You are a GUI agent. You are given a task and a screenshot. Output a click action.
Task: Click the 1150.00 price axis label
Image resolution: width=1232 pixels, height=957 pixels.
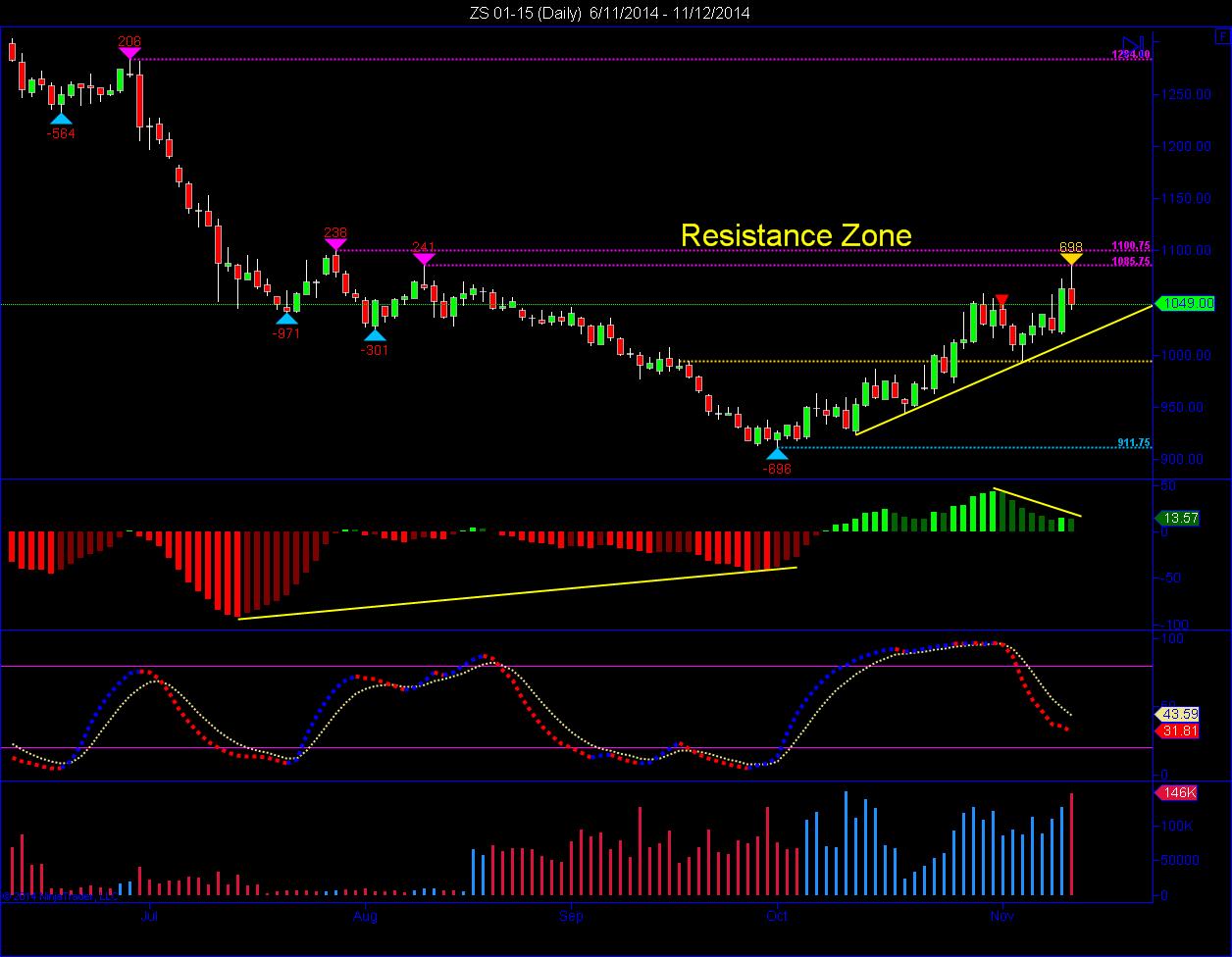1187,199
